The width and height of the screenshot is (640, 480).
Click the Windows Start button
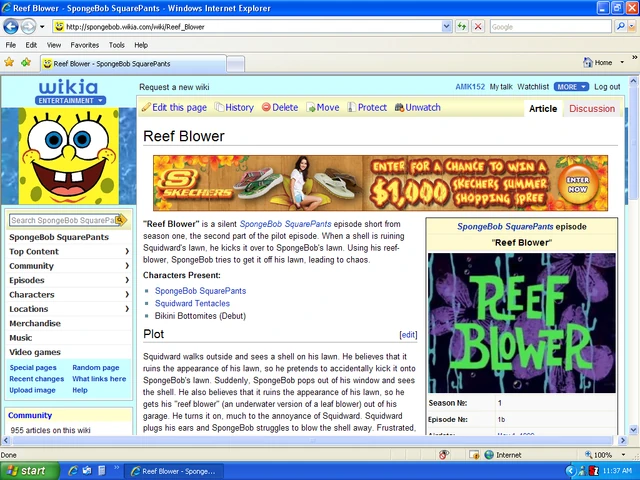[x=29, y=471]
